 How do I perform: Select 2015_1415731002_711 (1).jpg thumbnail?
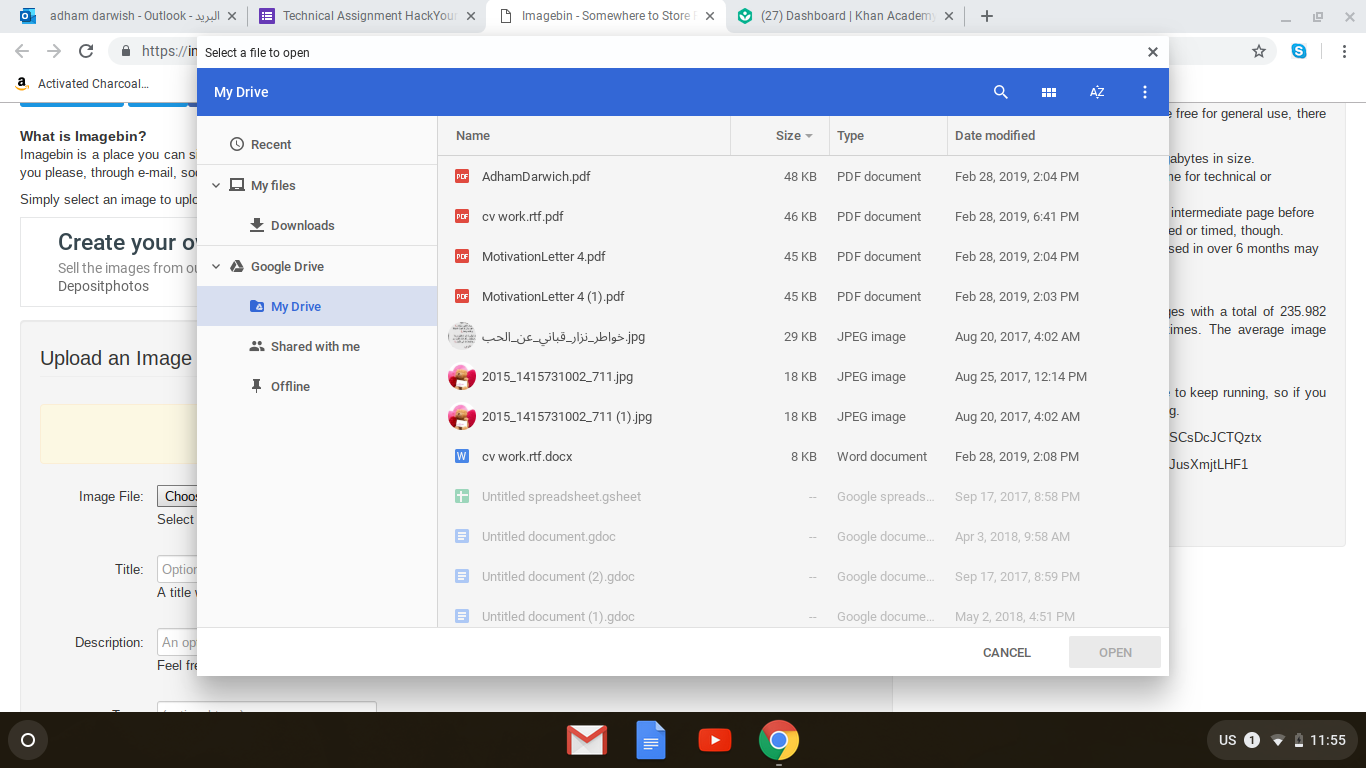(x=462, y=416)
